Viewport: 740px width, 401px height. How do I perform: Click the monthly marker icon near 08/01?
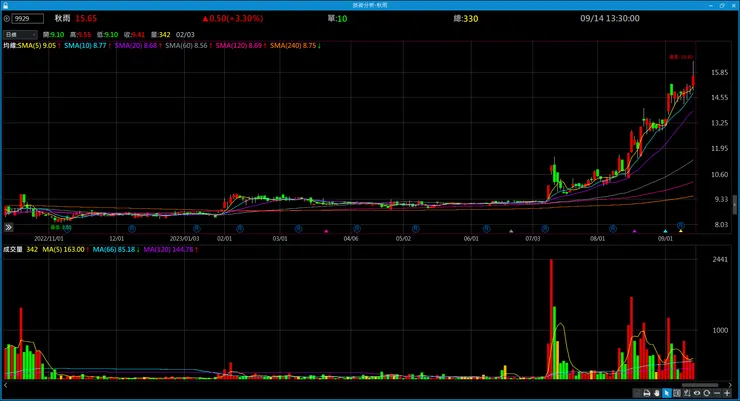(613, 229)
